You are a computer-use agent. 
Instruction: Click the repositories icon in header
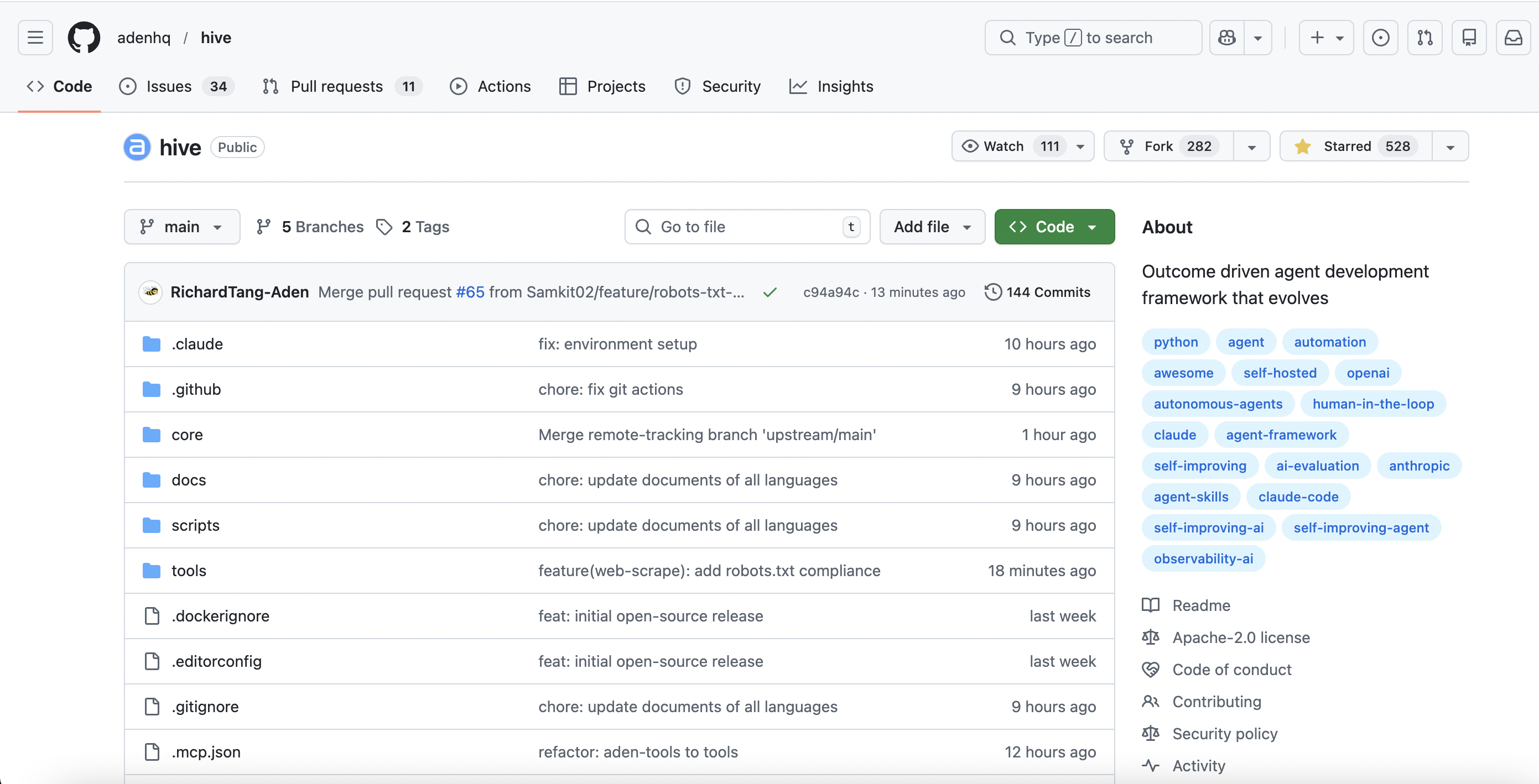pyautogui.click(x=1469, y=38)
